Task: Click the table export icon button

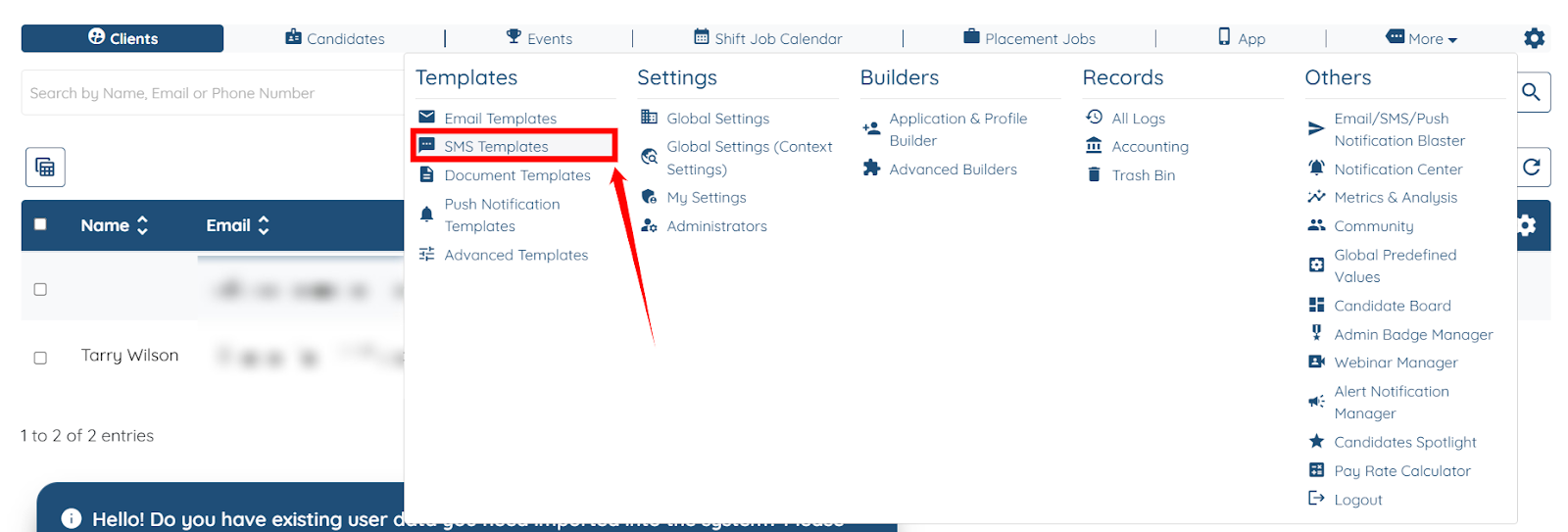Action: [45, 167]
